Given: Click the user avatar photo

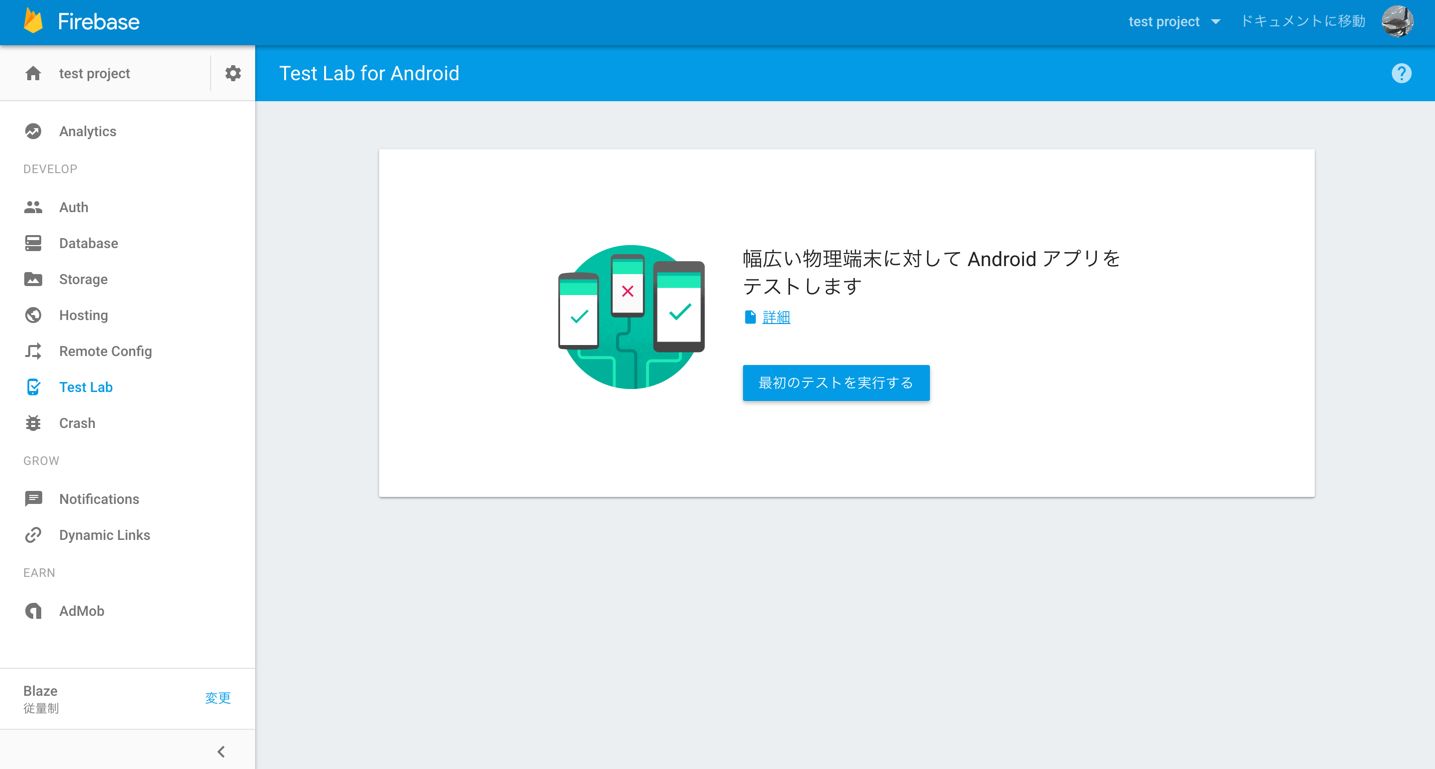Looking at the screenshot, I should pos(1396,20).
